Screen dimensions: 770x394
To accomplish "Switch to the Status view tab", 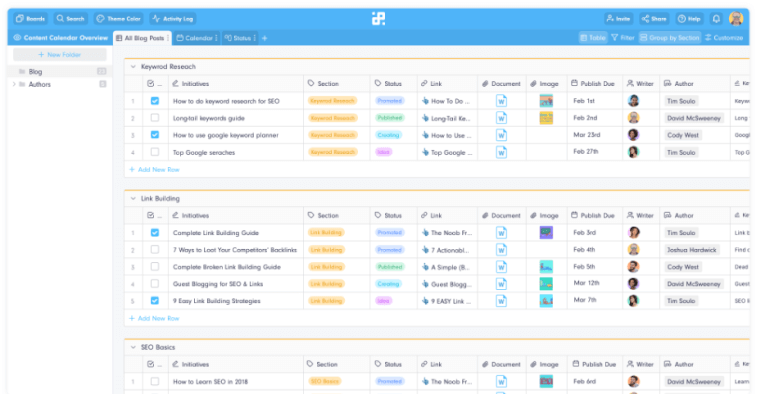I will (239, 38).
